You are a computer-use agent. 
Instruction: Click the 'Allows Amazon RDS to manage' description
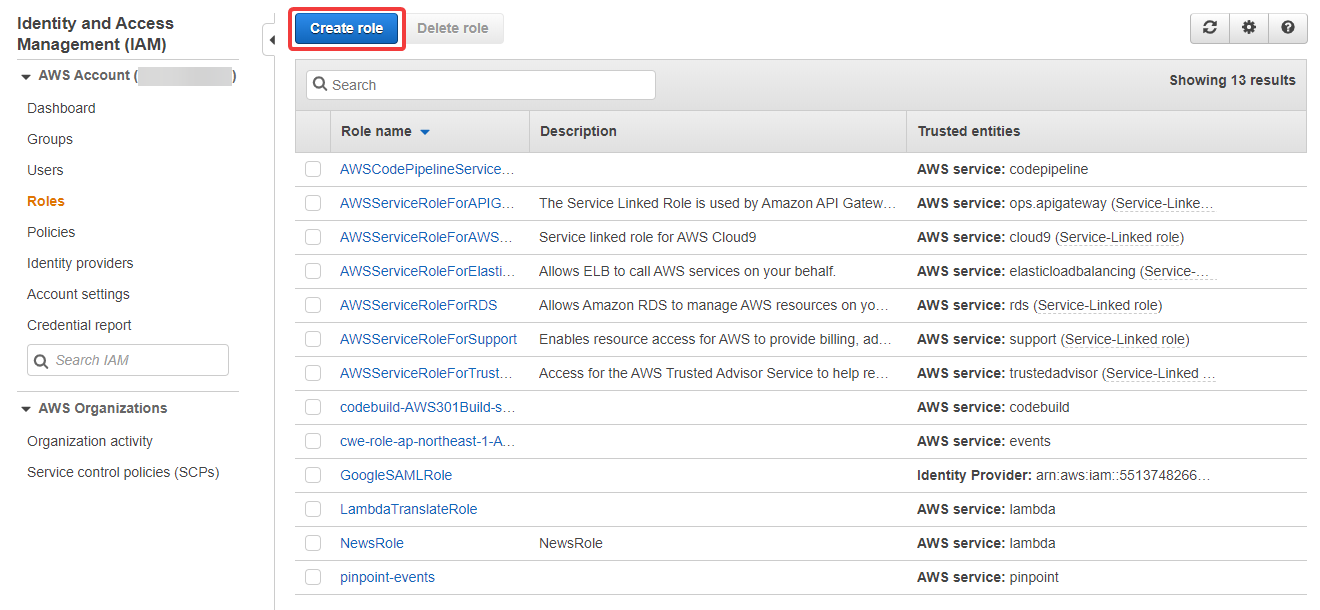(714, 305)
